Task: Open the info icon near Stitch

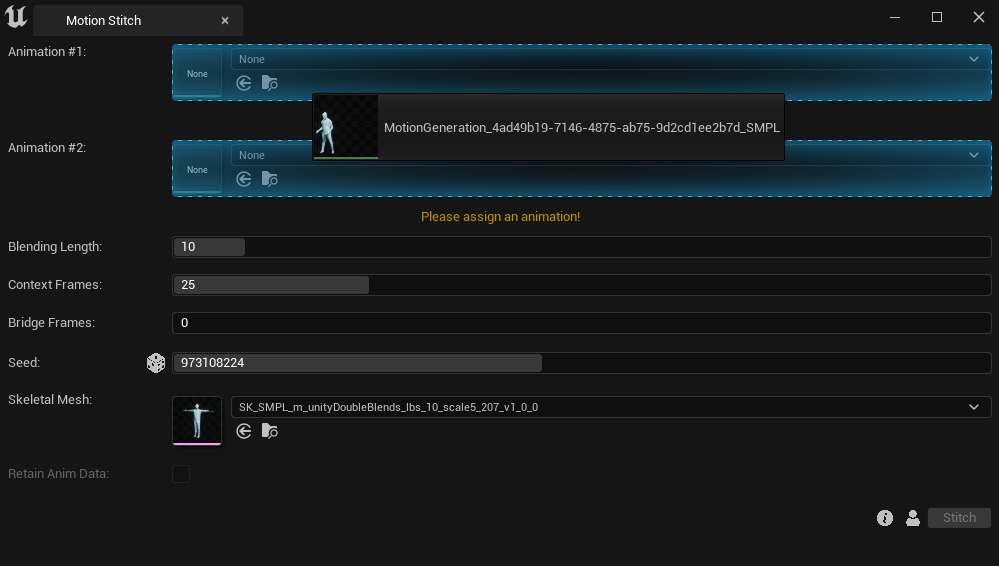Action: point(885,518)
